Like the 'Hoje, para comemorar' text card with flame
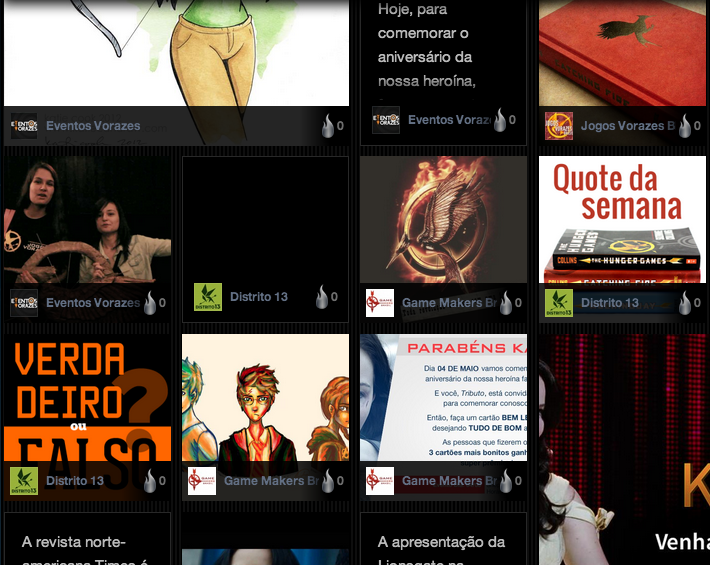This screenshot has height=565, width=710. pos(500,120)
